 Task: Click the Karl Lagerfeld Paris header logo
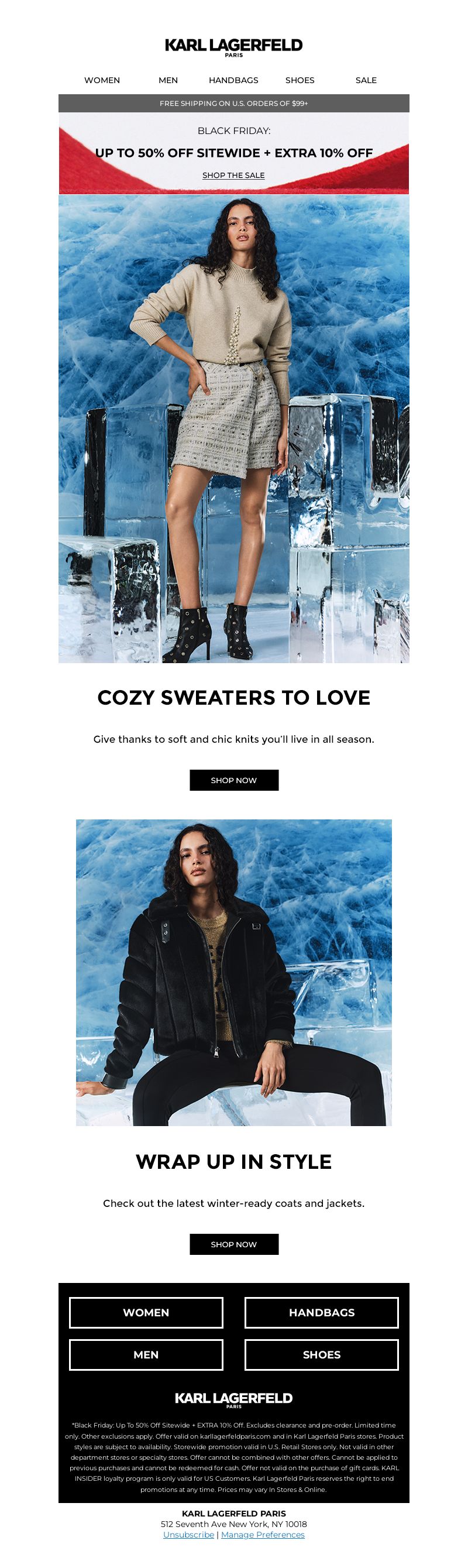[233, 47]
